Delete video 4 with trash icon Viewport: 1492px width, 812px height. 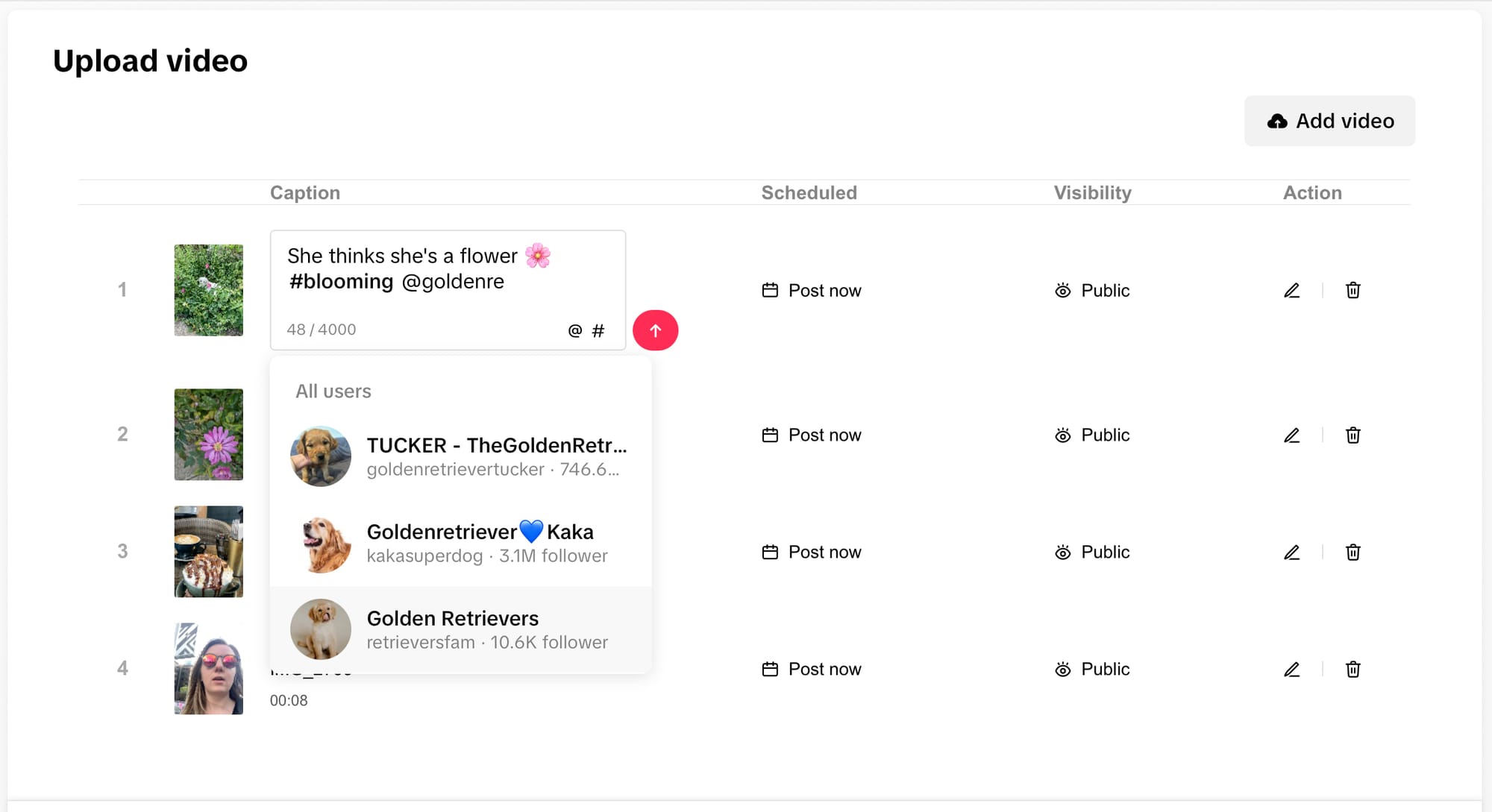point(1352,669)
